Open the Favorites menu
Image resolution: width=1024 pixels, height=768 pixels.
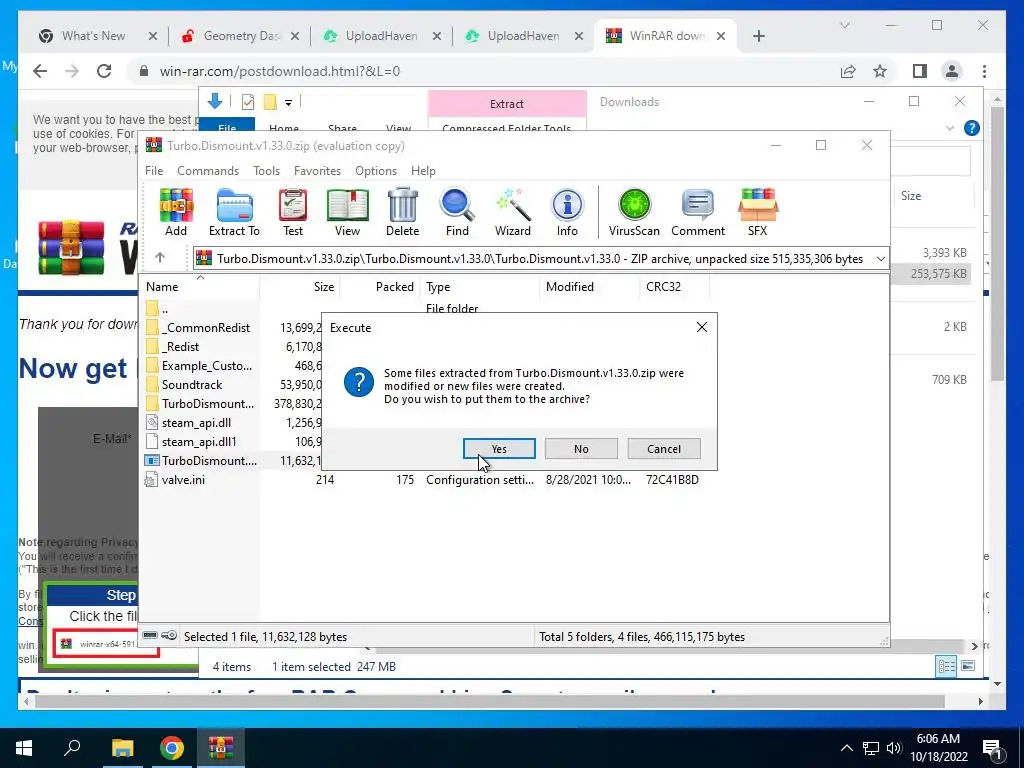[317, 170]
